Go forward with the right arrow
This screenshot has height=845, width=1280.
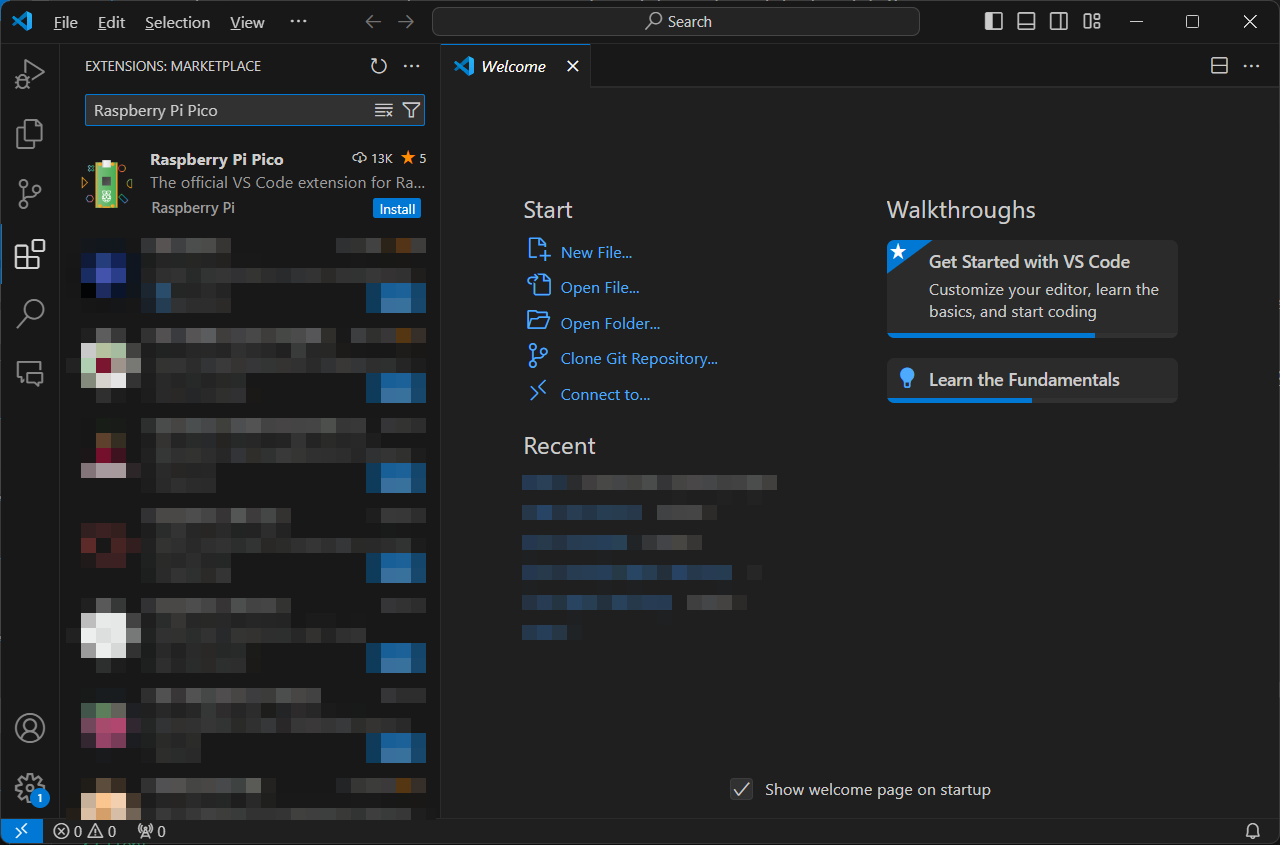point(405,22)
